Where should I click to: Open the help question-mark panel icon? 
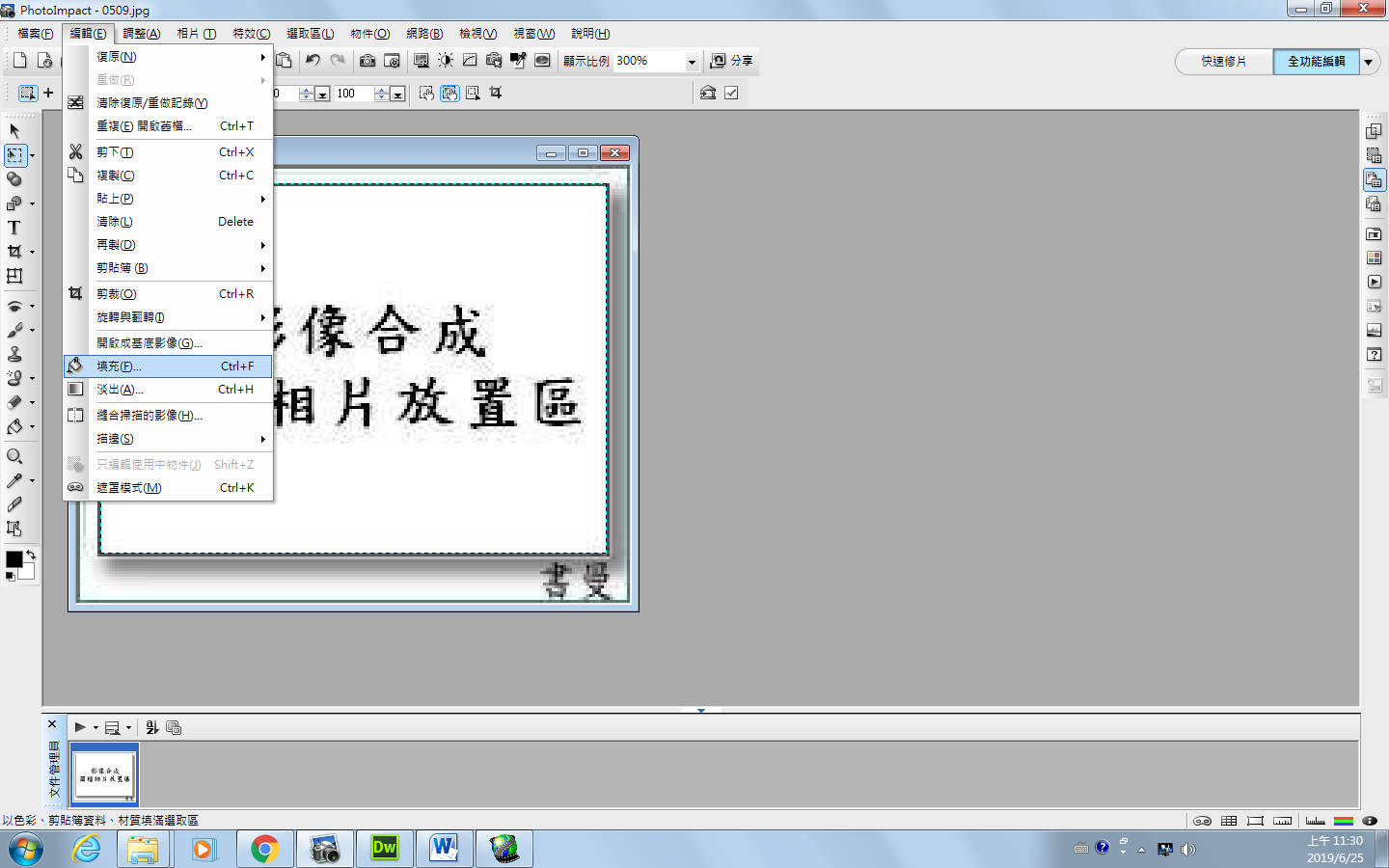click(1375, 355)
